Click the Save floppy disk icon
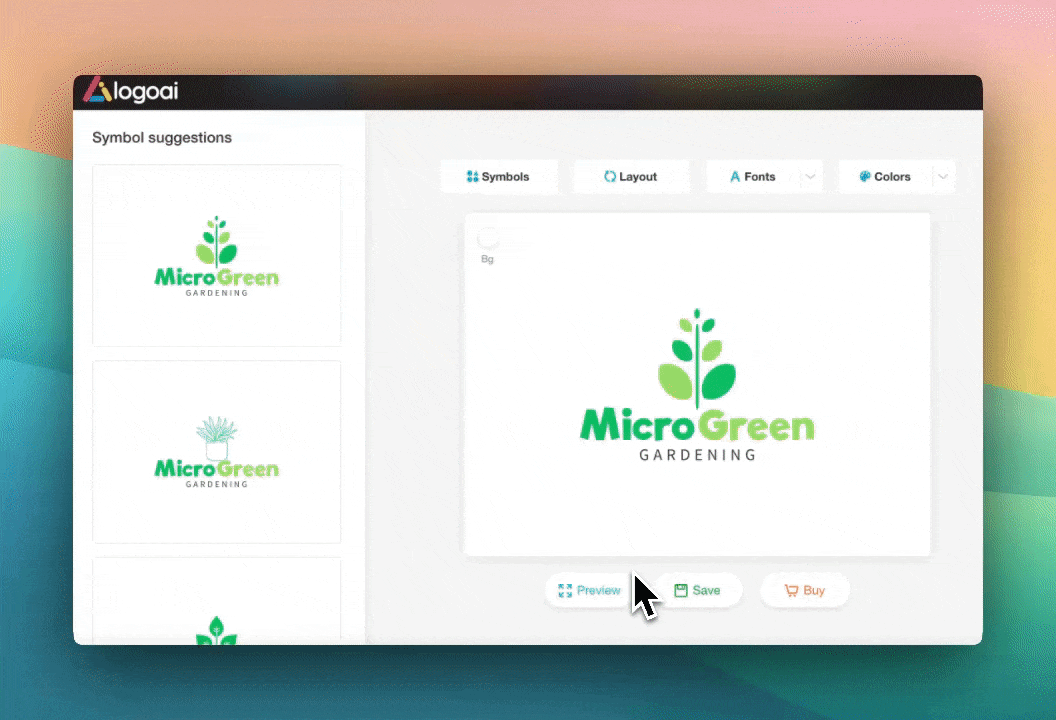Viewport: 1056px width, 720px height. tap(681, 590)
